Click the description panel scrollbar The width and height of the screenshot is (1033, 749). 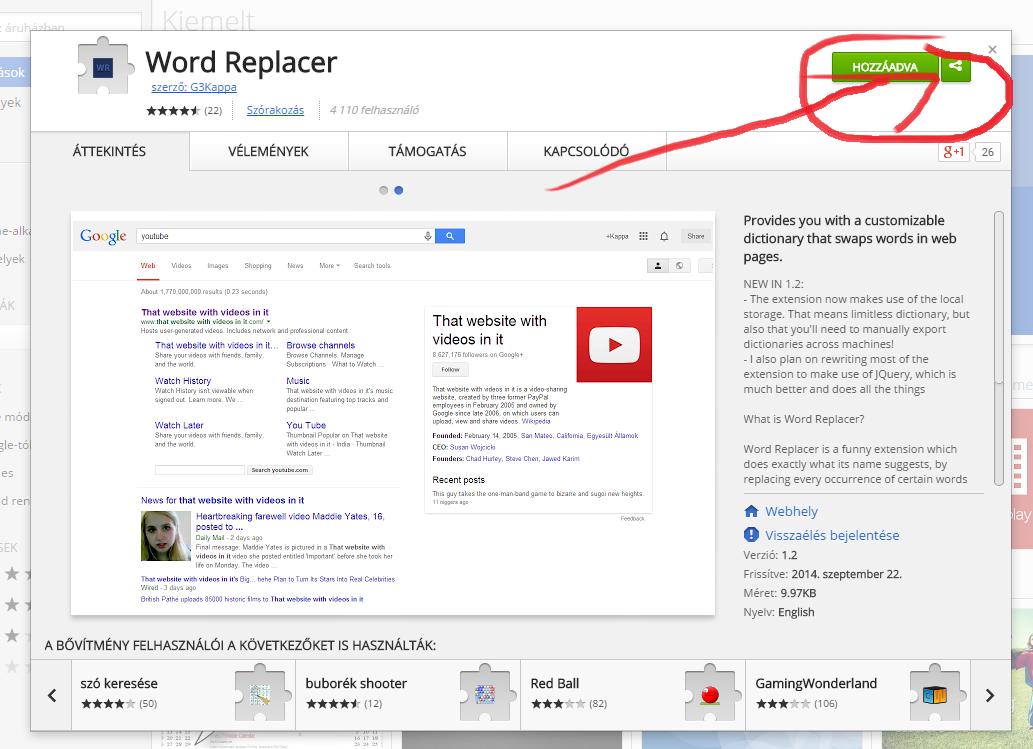click(999, 348)
